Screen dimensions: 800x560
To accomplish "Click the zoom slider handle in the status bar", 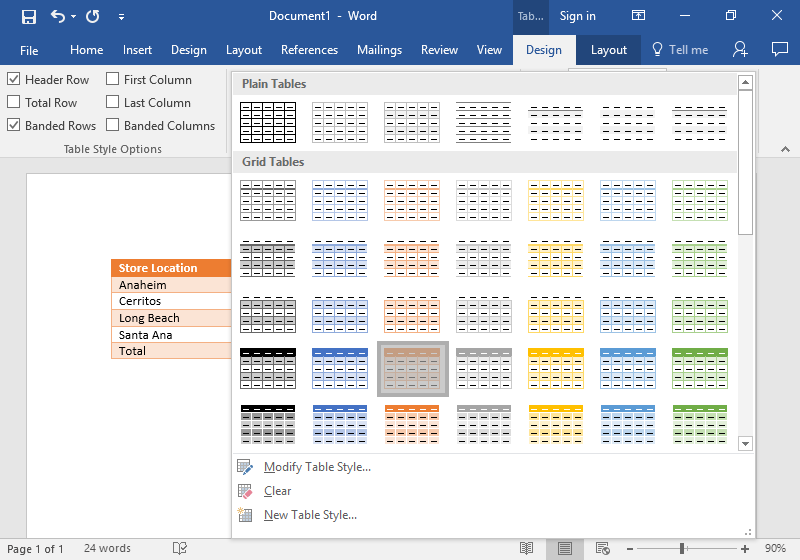I will point(682,549).
